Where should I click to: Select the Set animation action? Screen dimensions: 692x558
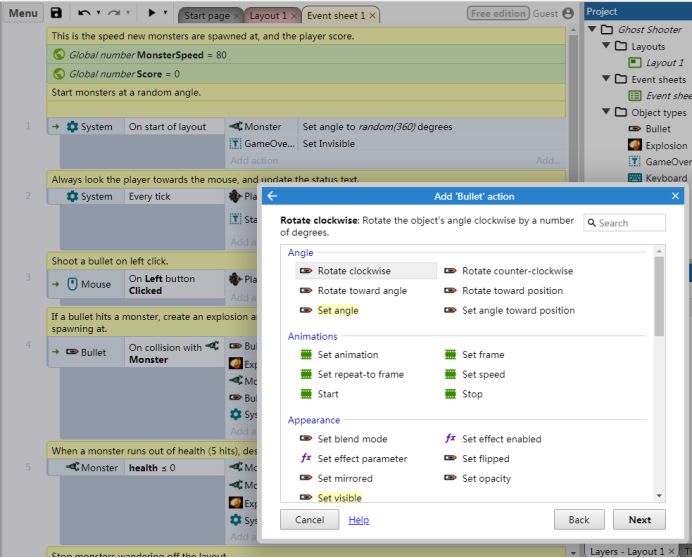[350, 355]
